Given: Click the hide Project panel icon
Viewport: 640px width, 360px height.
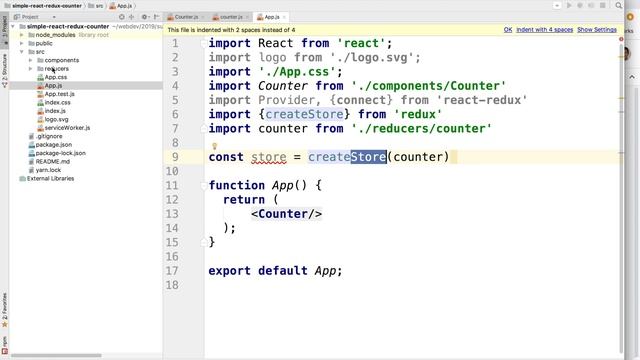Looking at the screenshot, I should 156,17.
